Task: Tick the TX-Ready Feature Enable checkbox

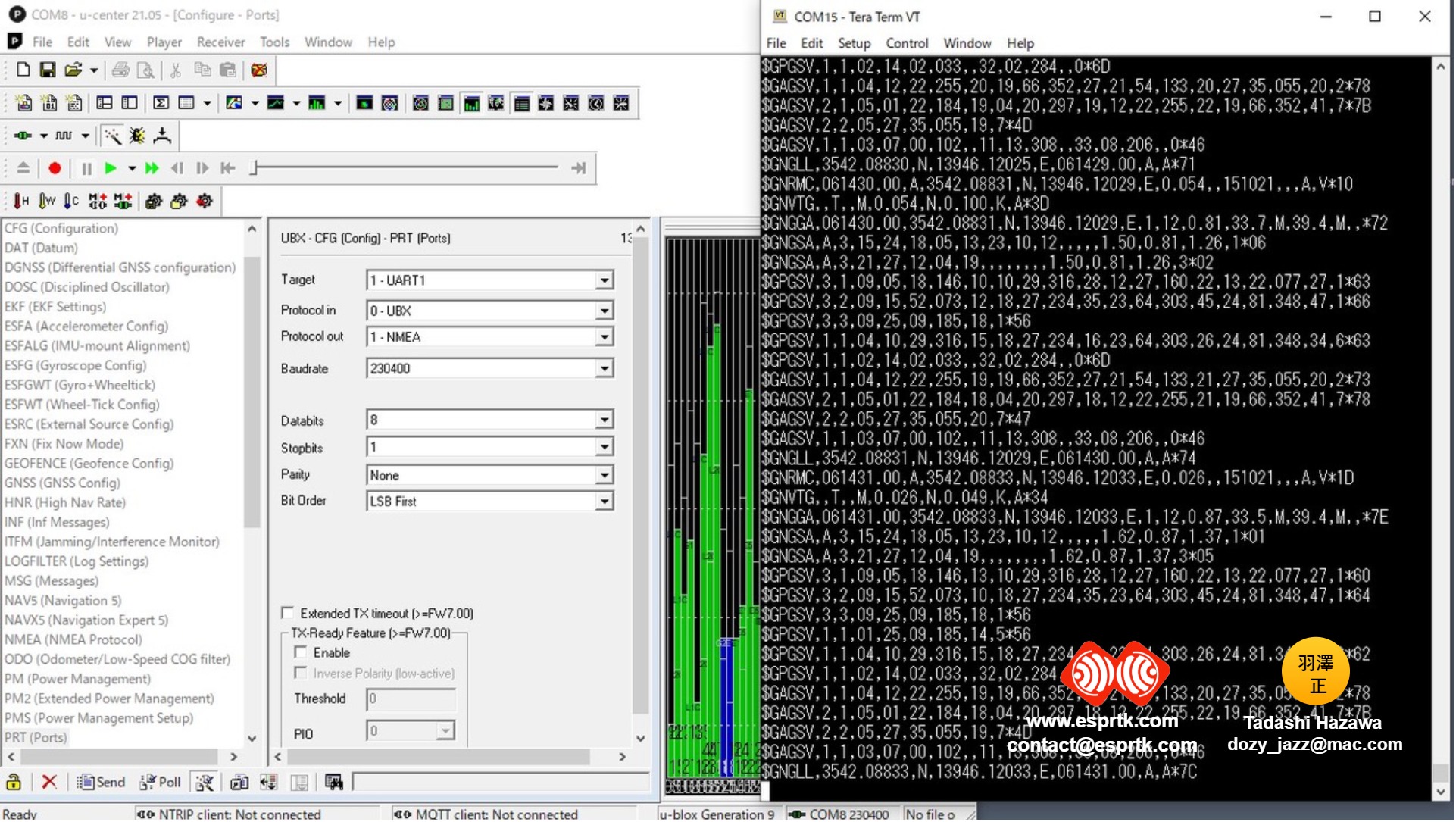Action: 301,653
